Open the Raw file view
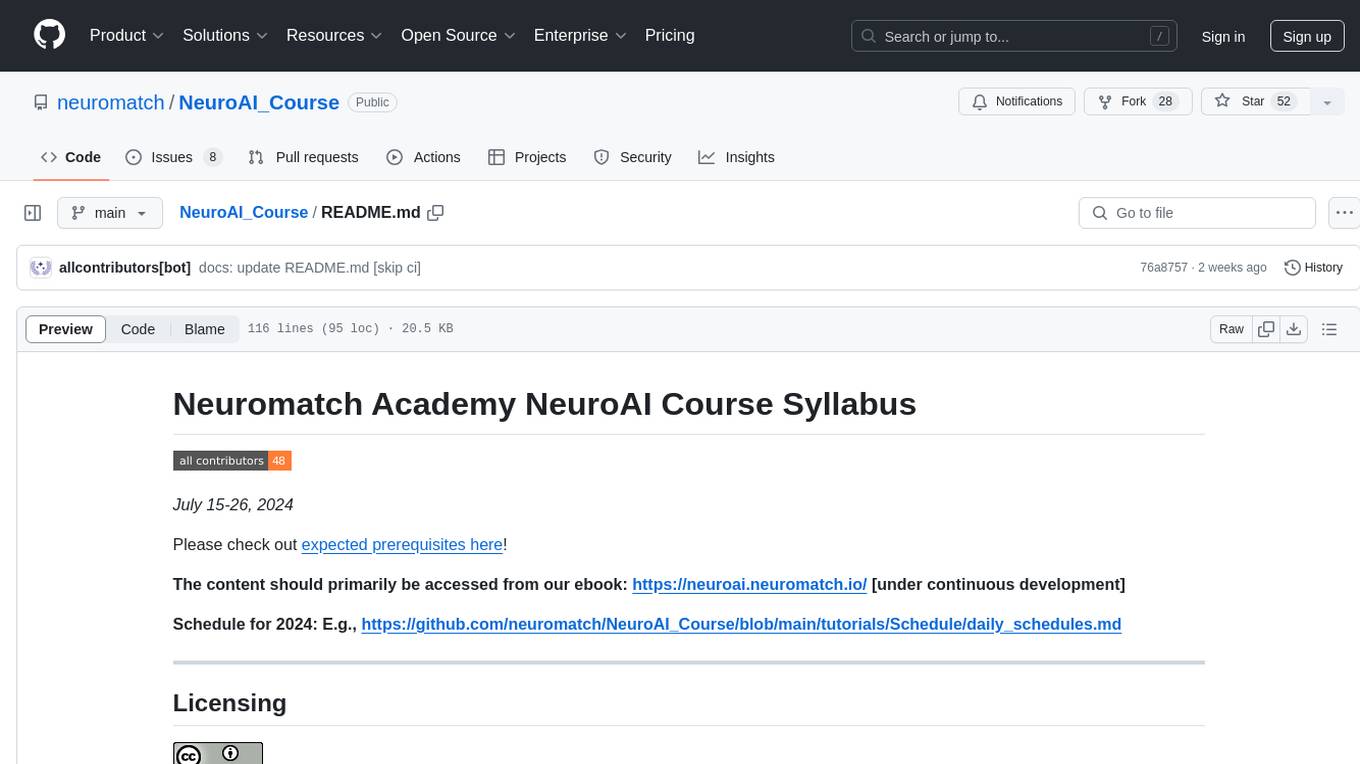Viewport: 1360px width, 764px height. click(x=1232, y=329)
